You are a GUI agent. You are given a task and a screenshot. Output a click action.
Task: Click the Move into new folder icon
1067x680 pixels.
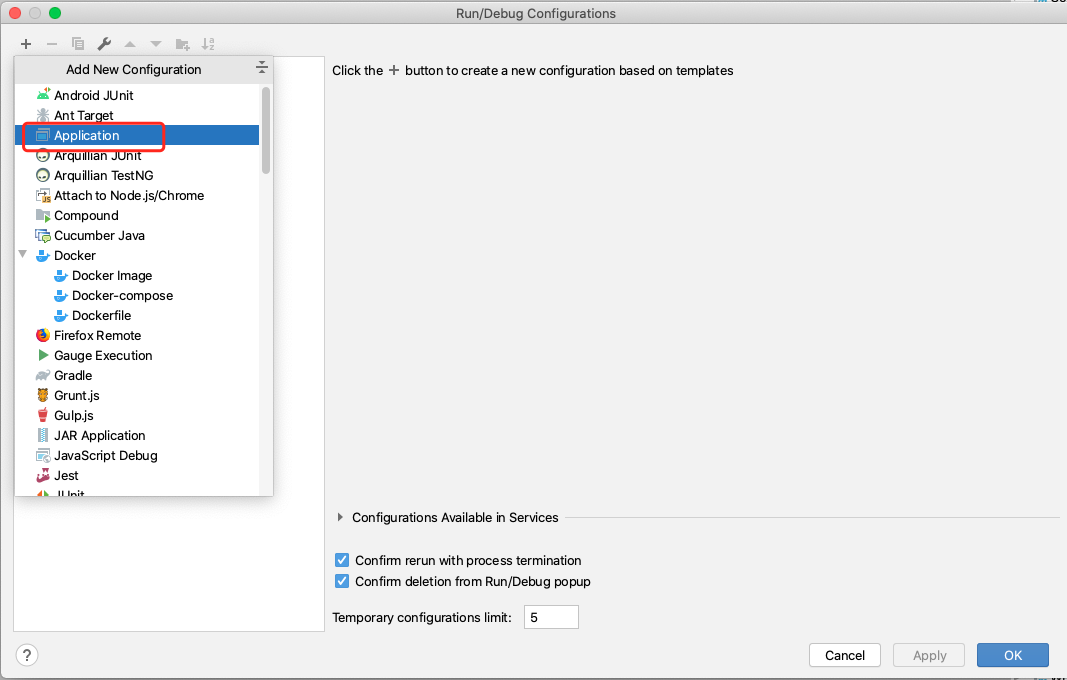pos(182,44)
